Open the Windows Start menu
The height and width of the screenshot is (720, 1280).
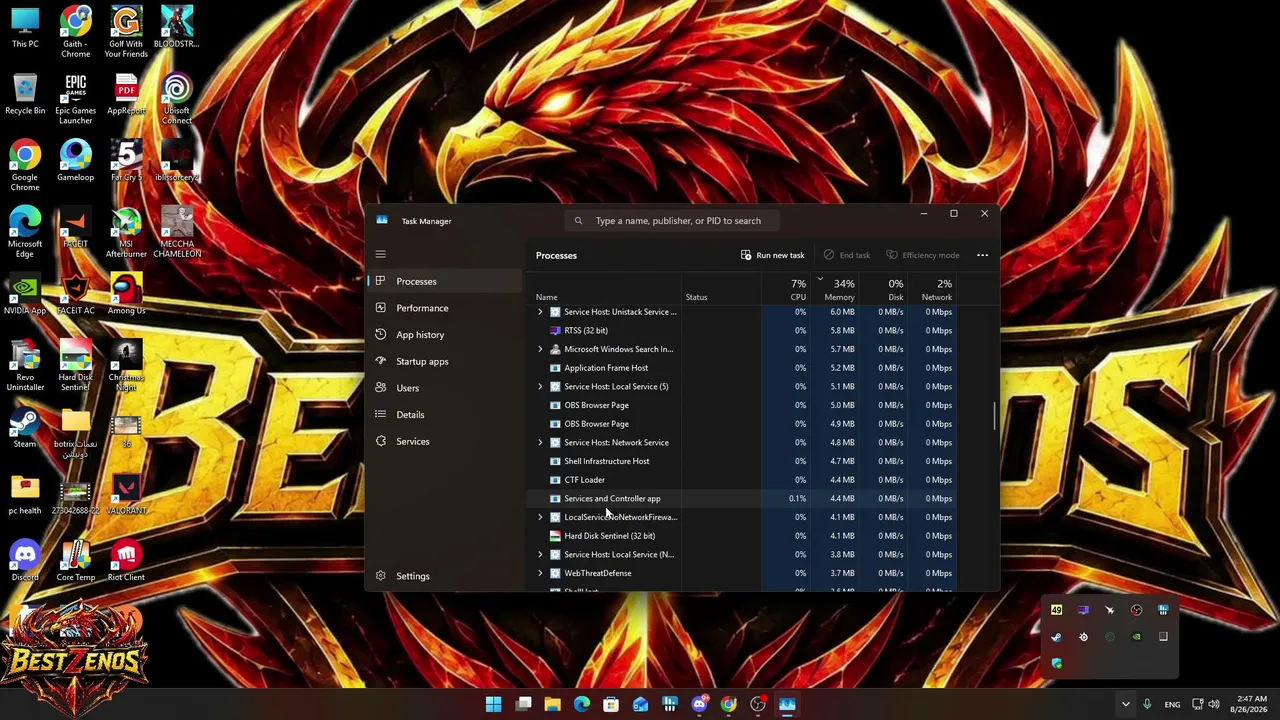(x=493, y=704)
